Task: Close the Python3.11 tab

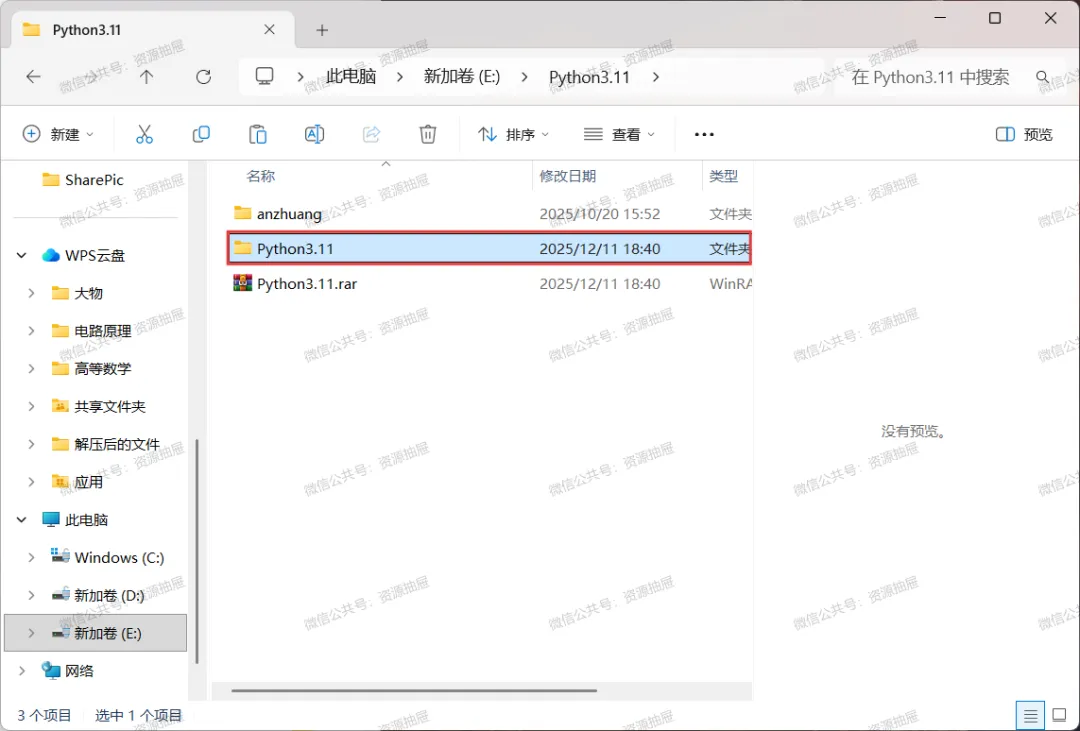Action: [269, 30]
